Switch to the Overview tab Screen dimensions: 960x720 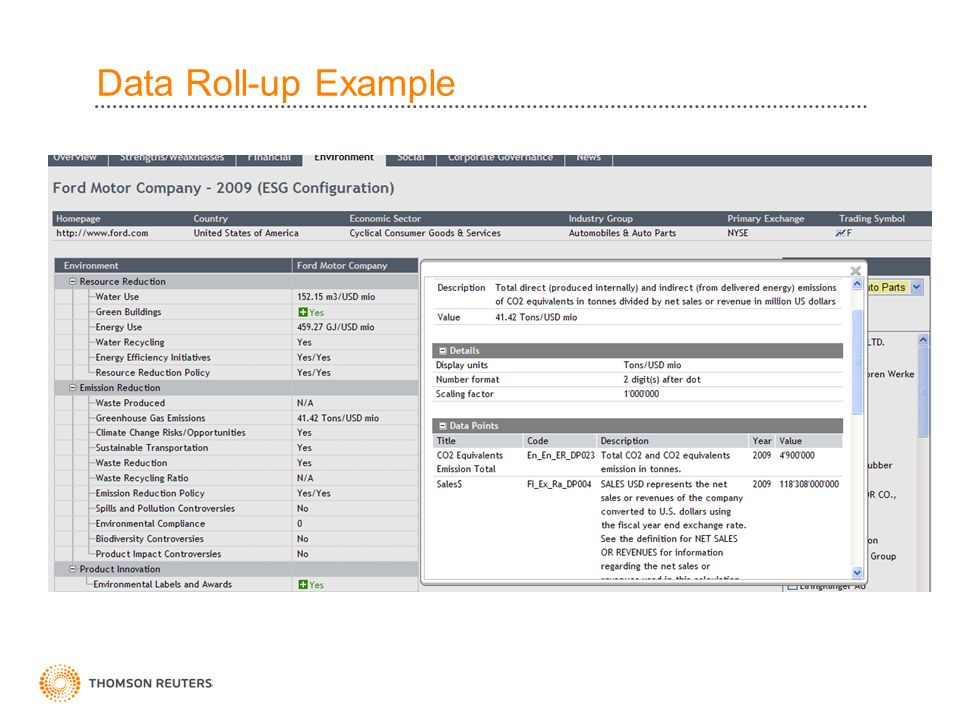75,158
